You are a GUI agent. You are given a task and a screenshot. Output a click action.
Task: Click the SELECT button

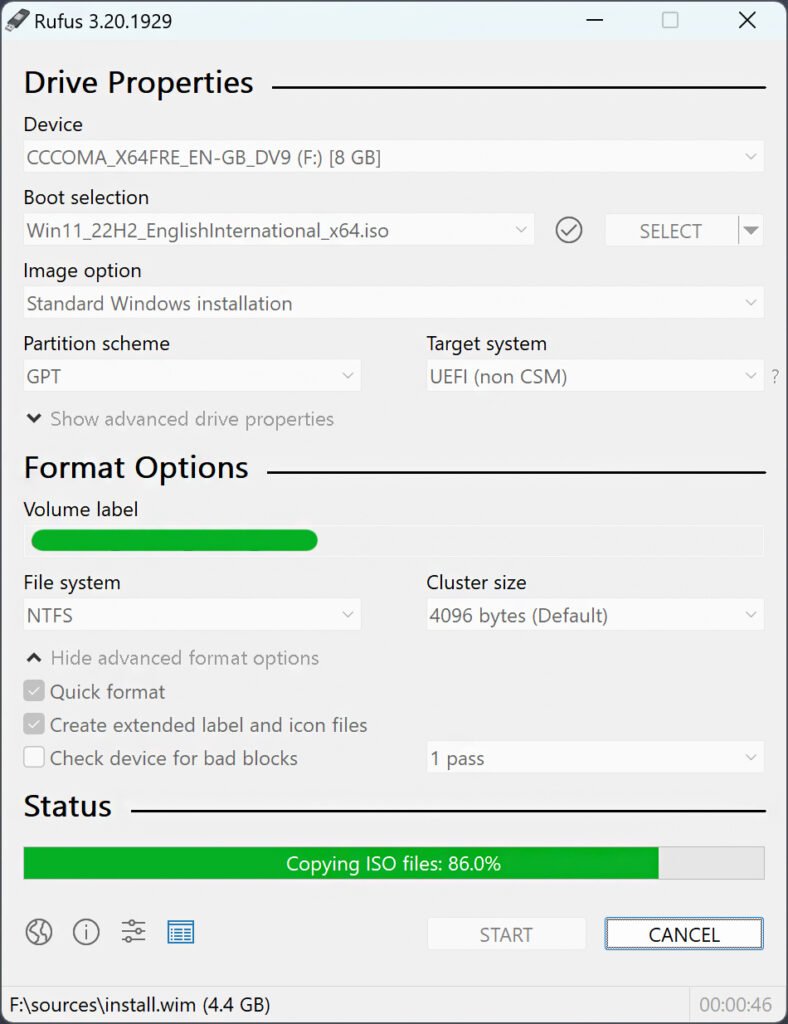coord(670,230)
